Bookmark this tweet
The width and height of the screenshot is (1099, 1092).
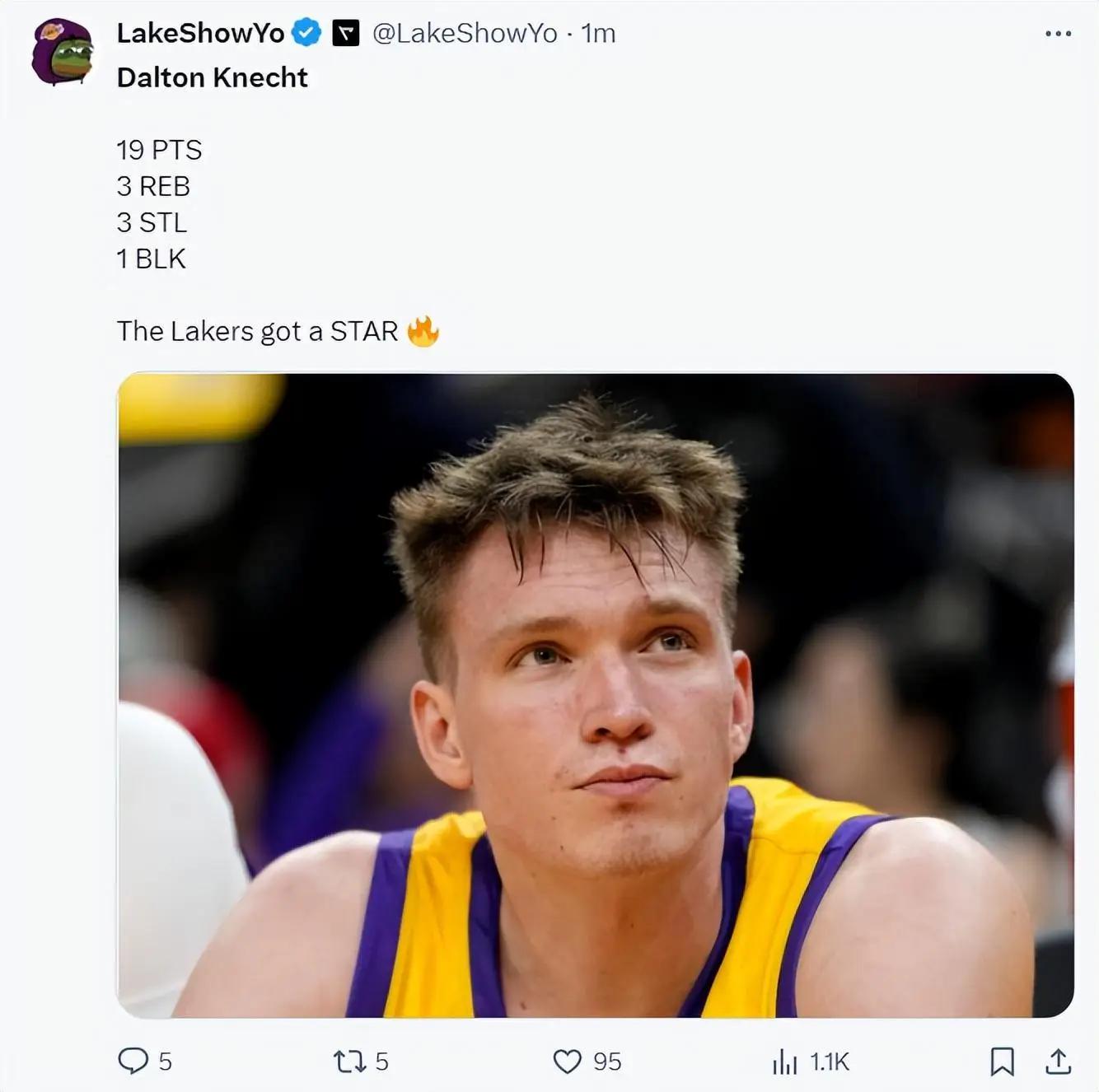tap(1002, 1061)
